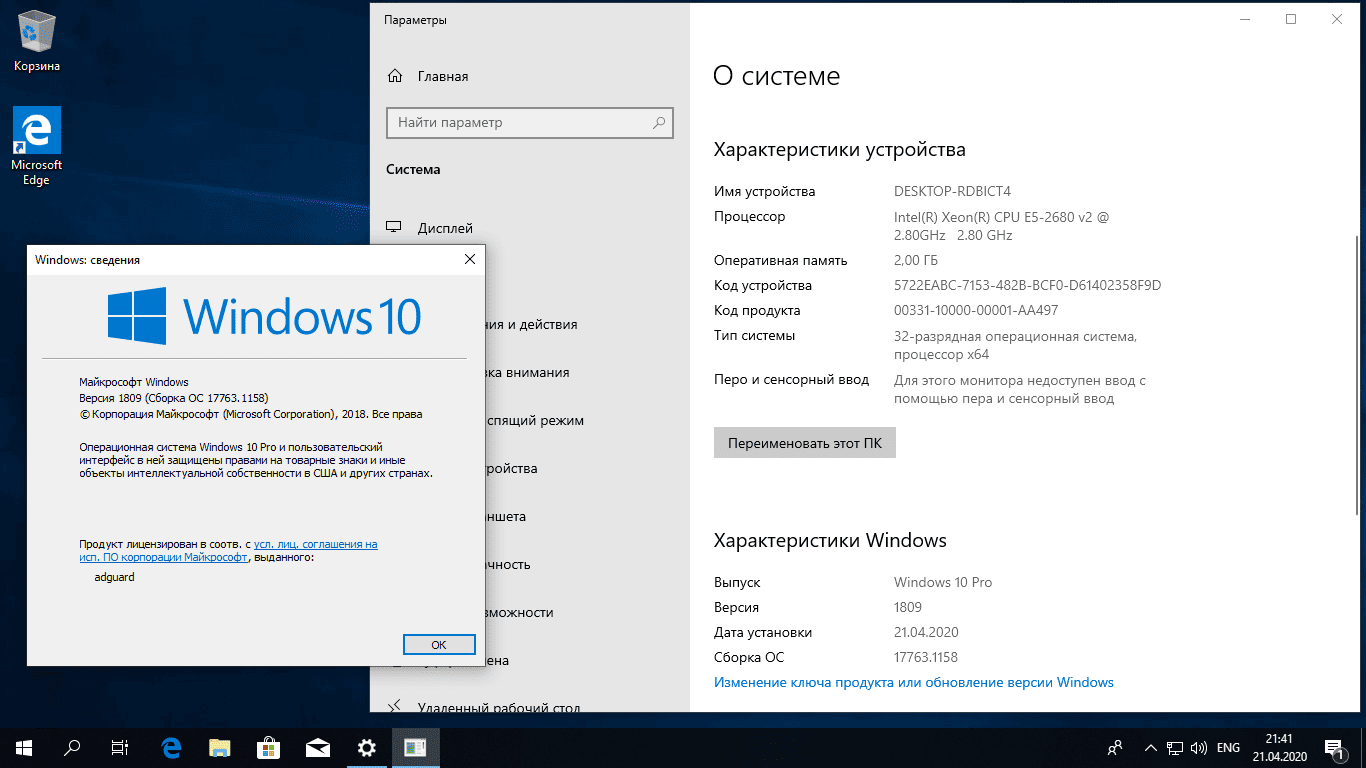The height and width of the screenshot is (768, 1366).
Task: Open File Explorer from the taskbar
Action: click(220, 747)
